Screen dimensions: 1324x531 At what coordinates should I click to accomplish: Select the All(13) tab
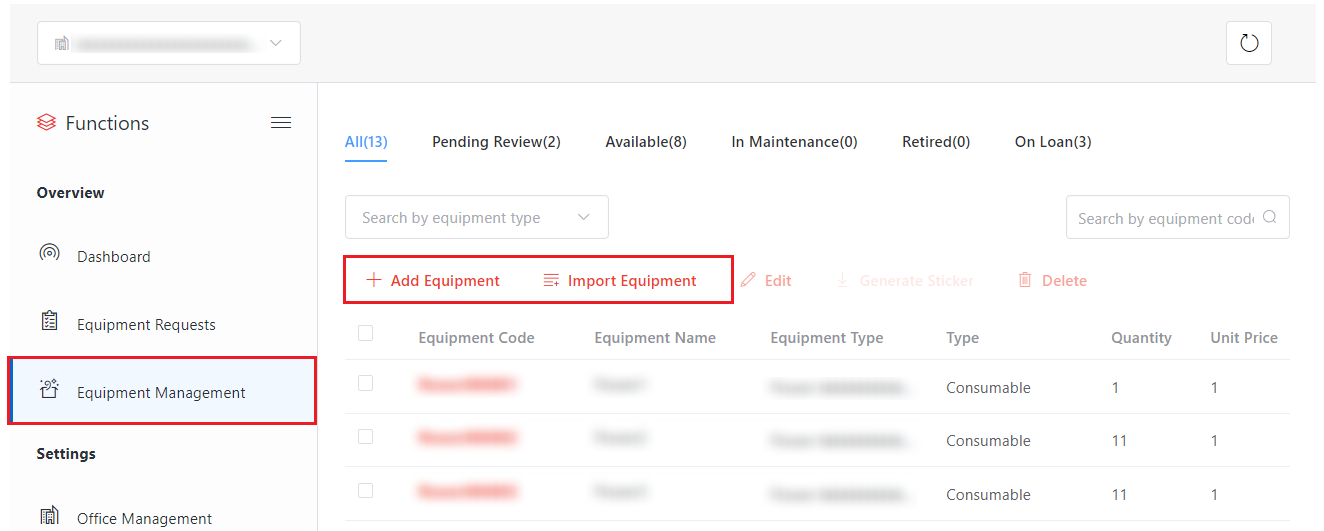(366, 142)
